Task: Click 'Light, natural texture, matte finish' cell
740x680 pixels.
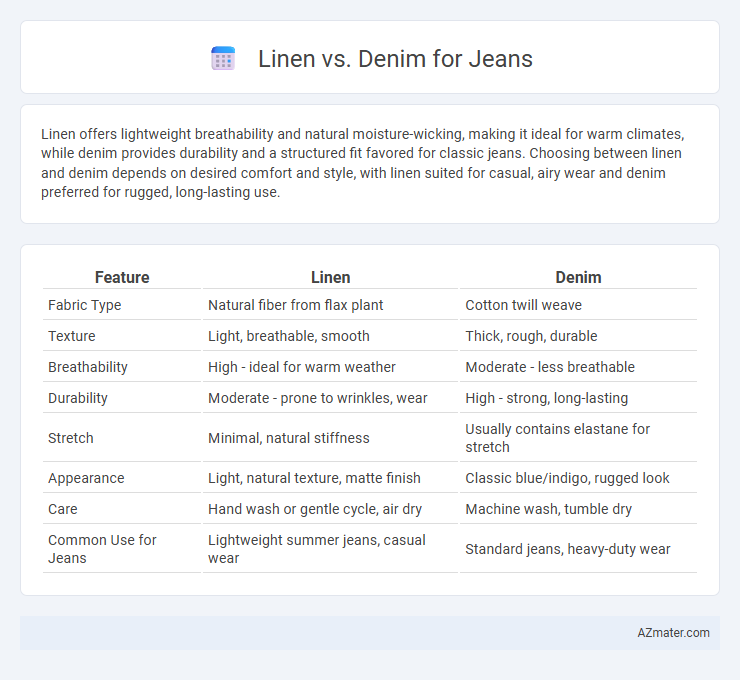Action: click(314, 478)
